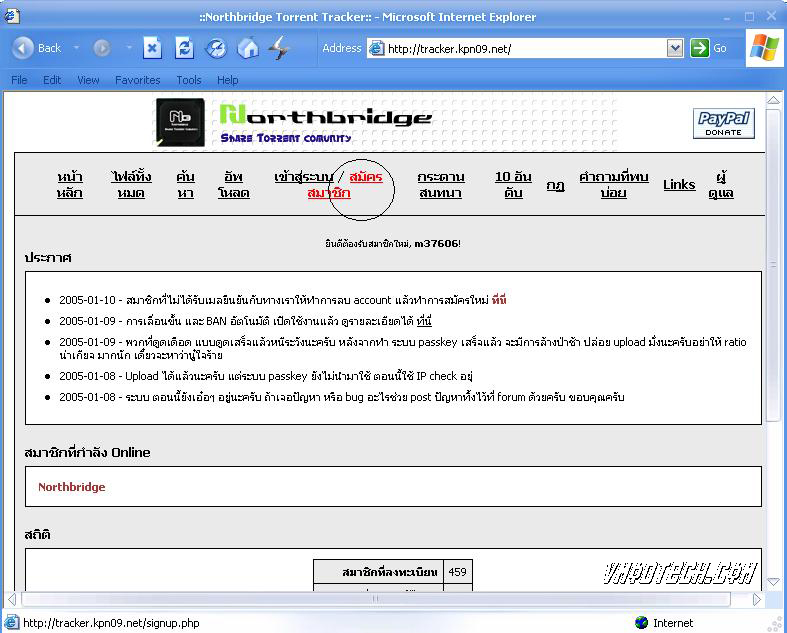Open the ไฟล์ทั้งหมด navigation link

tap(131, 185)
